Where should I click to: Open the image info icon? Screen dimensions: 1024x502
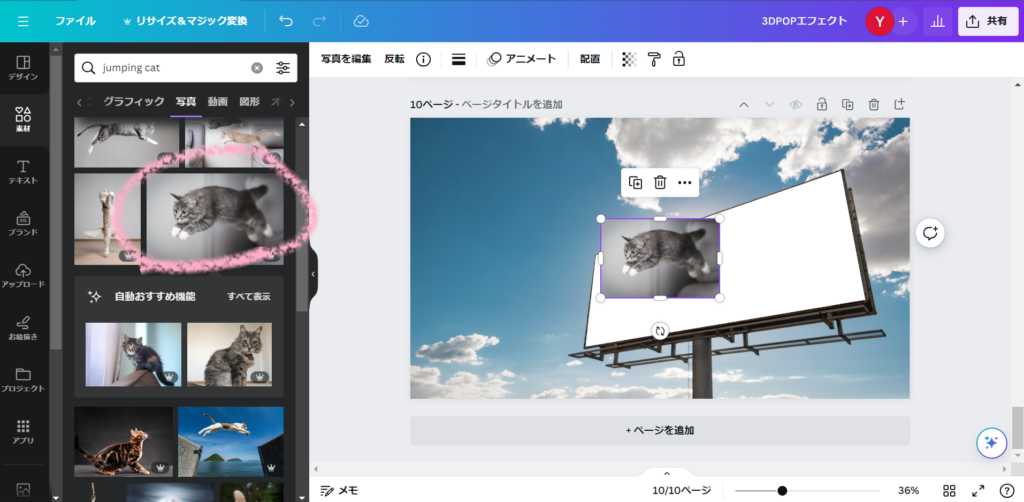tap(423, 59)
